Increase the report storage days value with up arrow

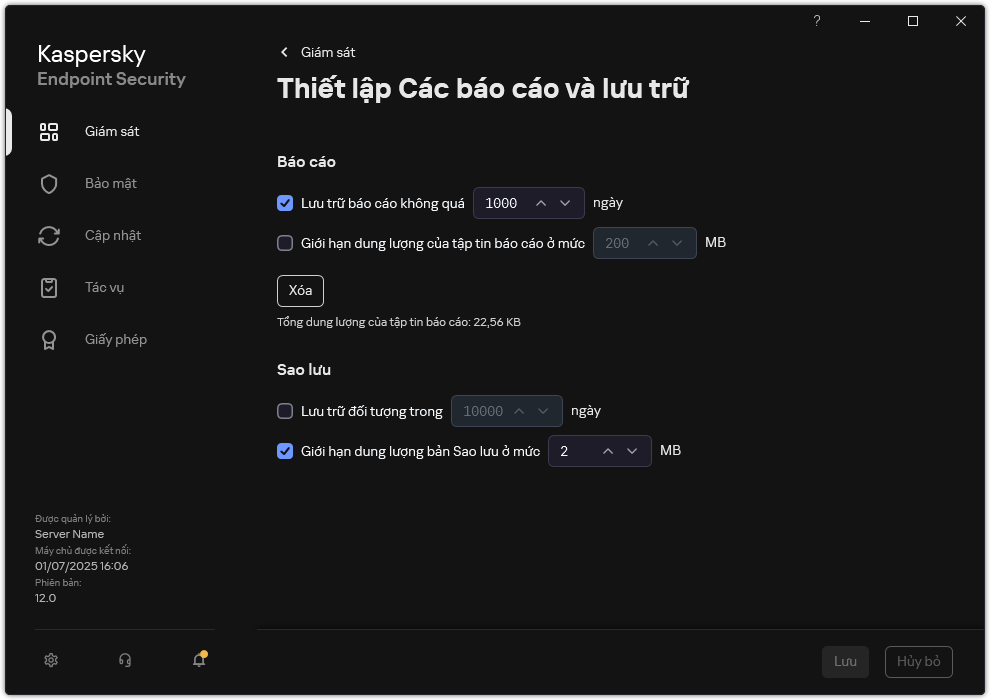(x=541, y=203)
